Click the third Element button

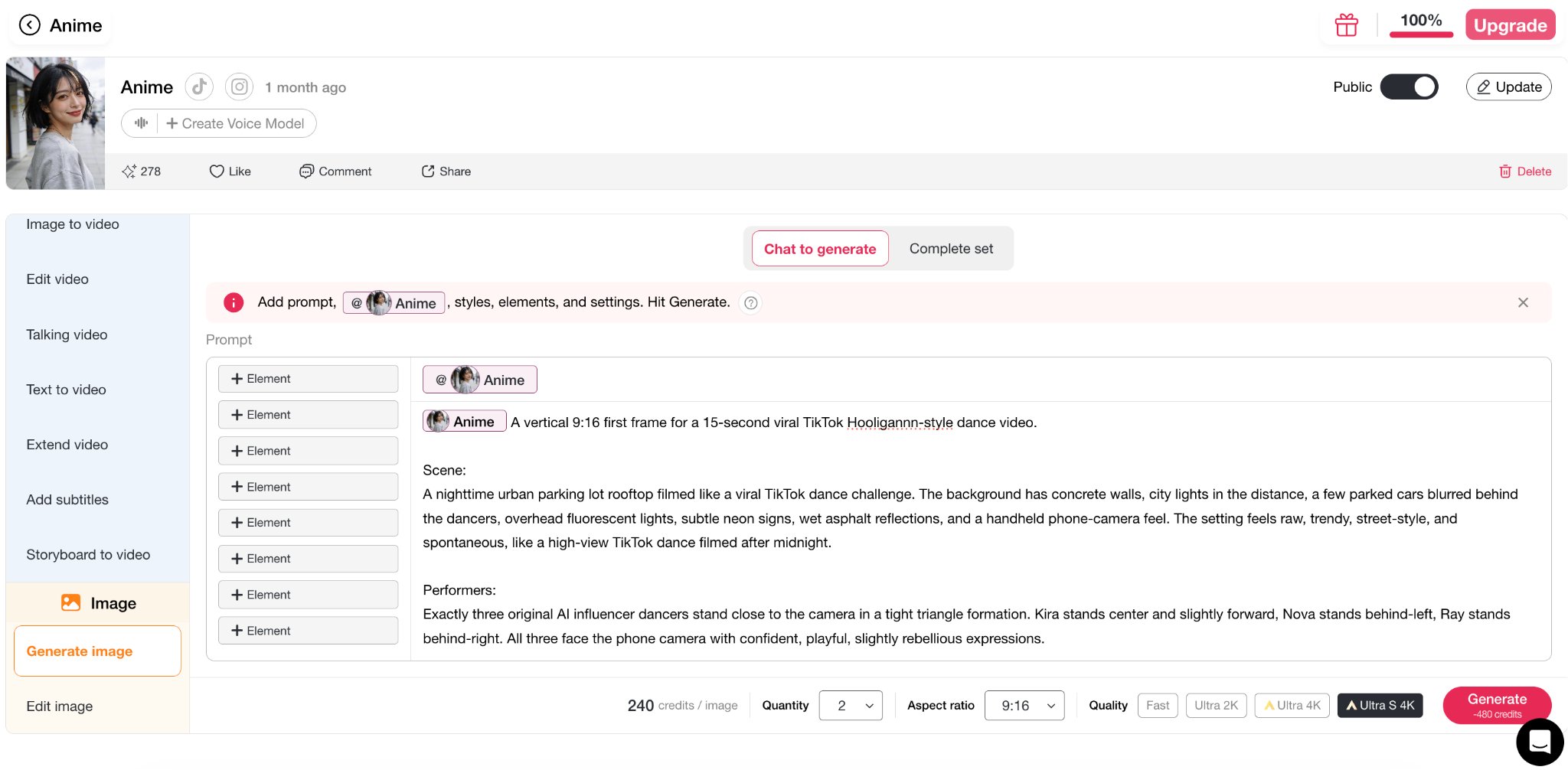click(308, 451)
